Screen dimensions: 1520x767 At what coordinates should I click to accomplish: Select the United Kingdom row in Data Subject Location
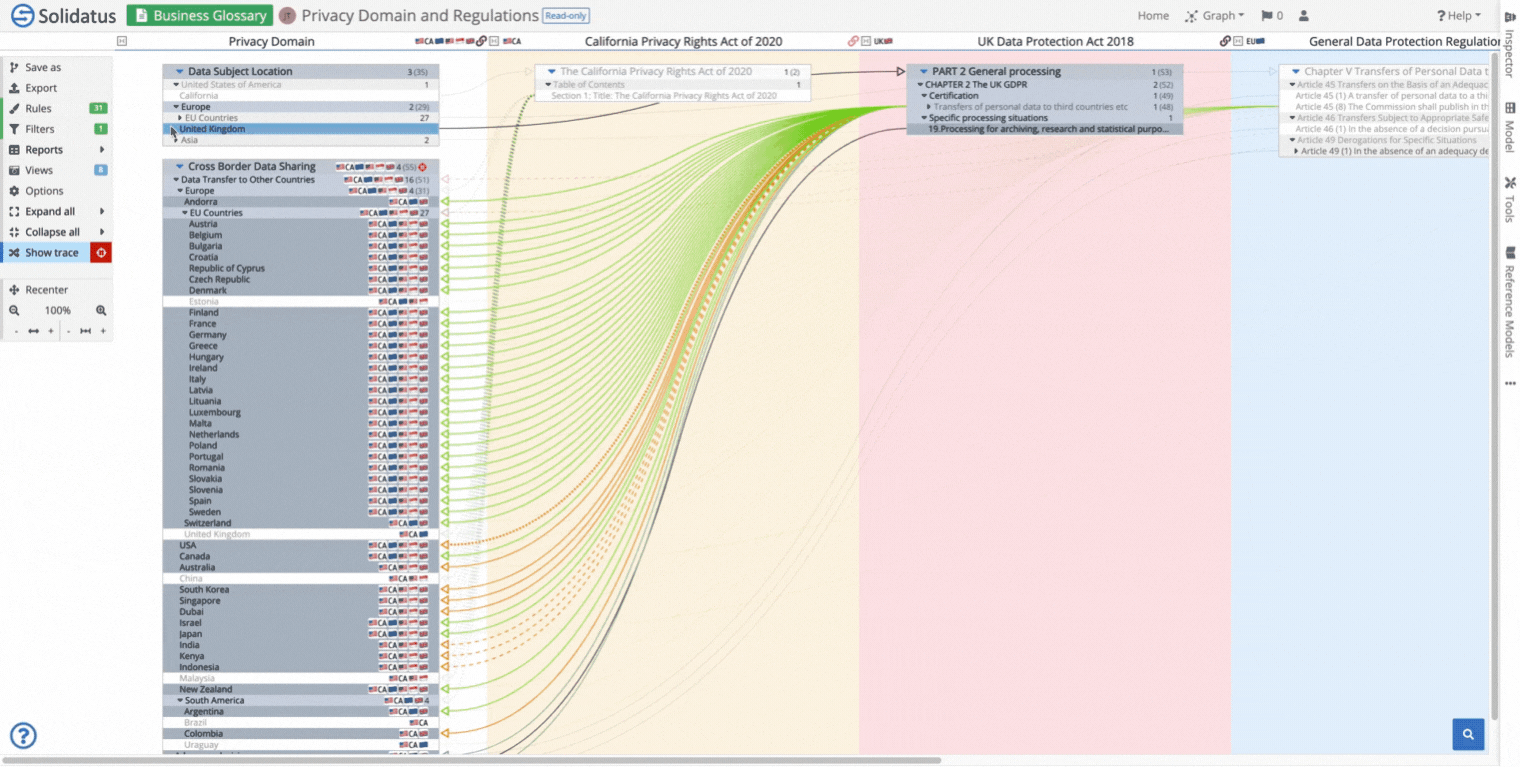tap(300, 129)
